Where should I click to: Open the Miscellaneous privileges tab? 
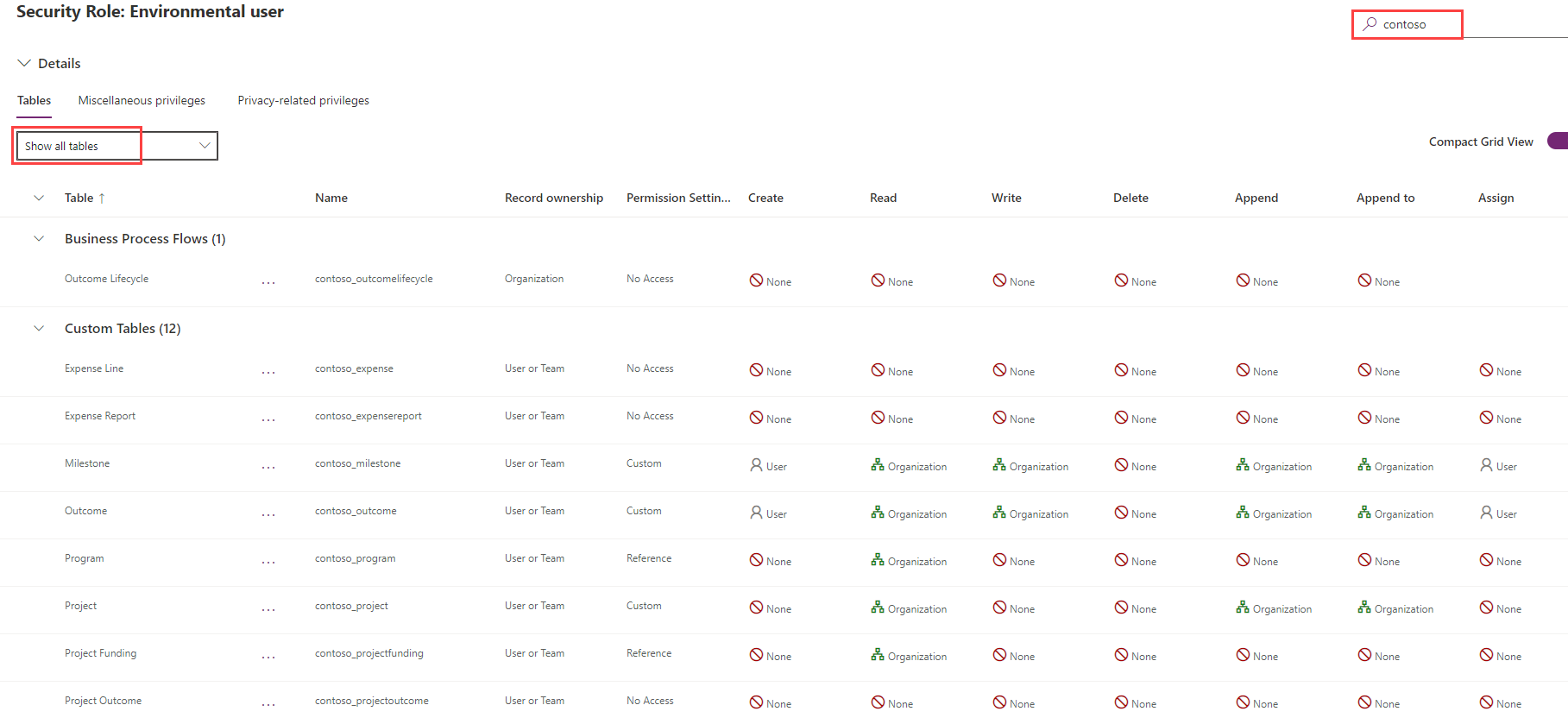pyautogui.click(x=142, y=100)
